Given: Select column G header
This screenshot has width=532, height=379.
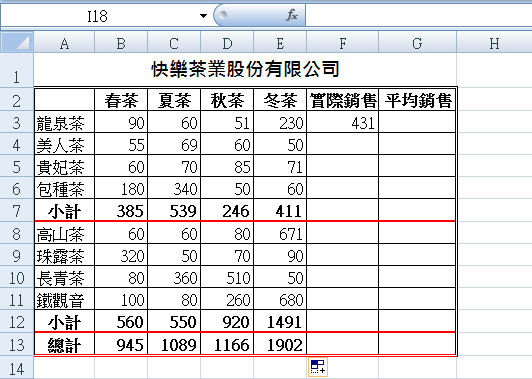Looking at the screenshot, I should 417,43.
